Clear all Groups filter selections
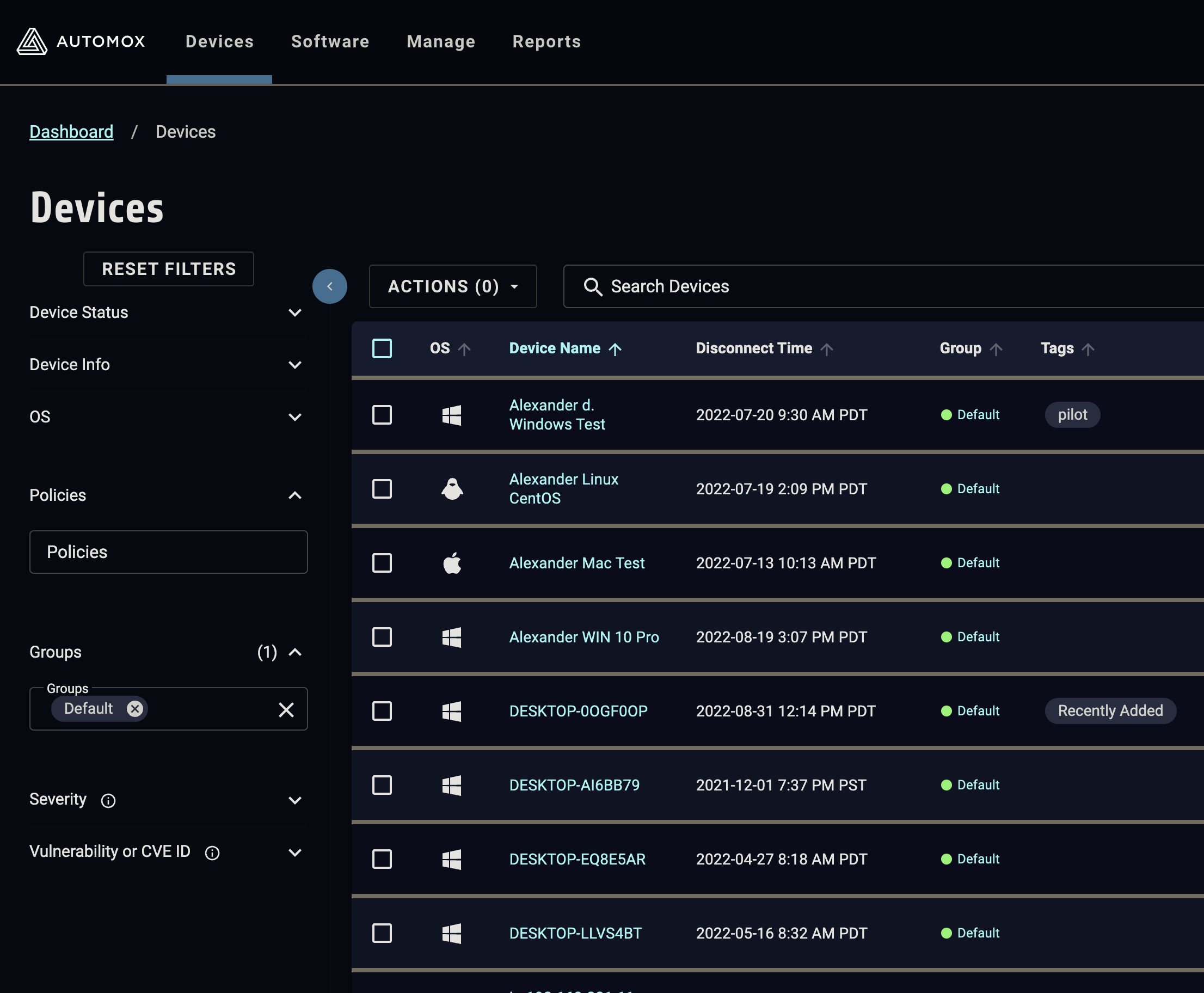Image resolution: width=1204 pixels, height=993 pixels. pos(286,709)
